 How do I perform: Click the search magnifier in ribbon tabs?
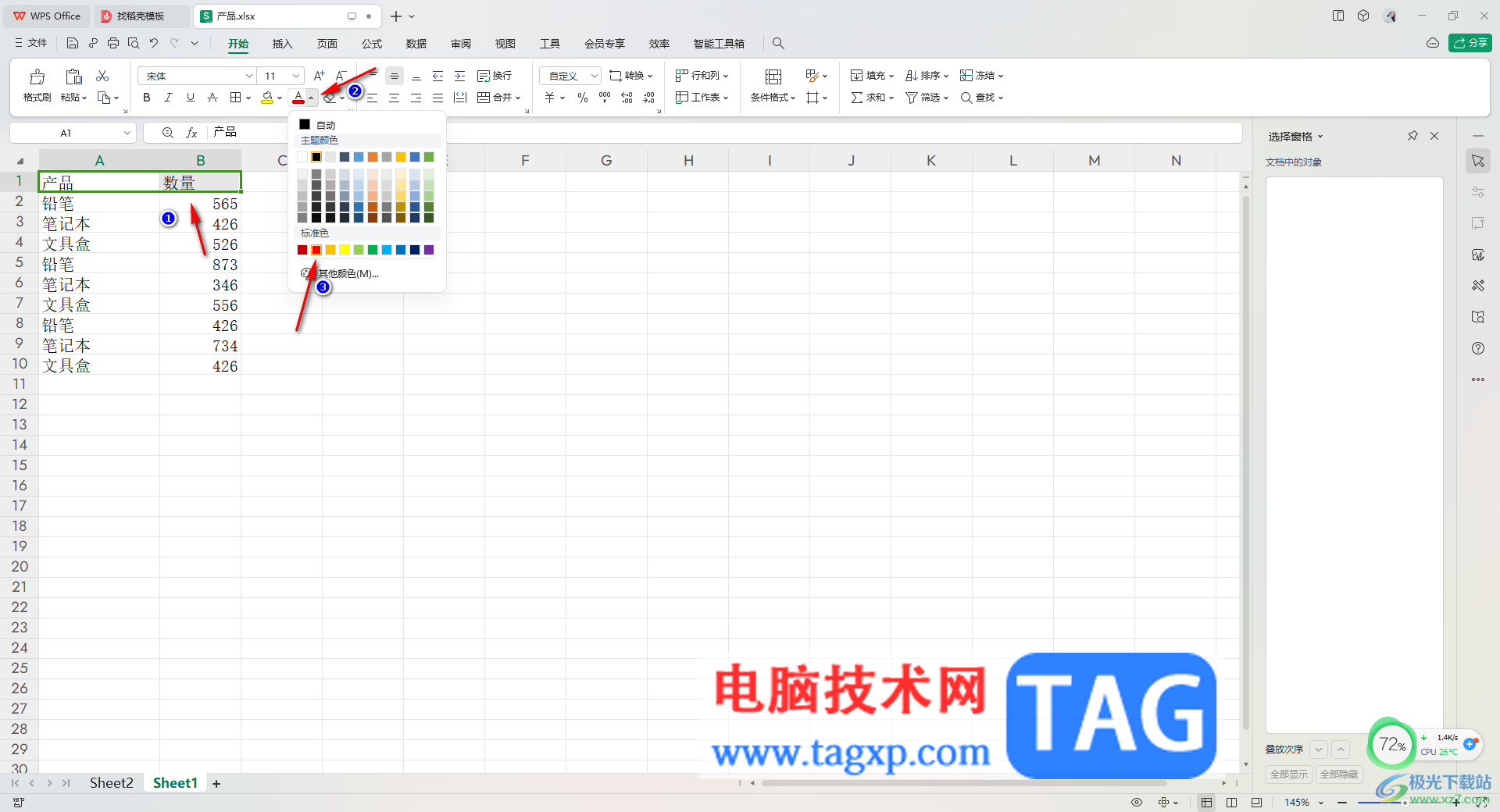[778, 44]
